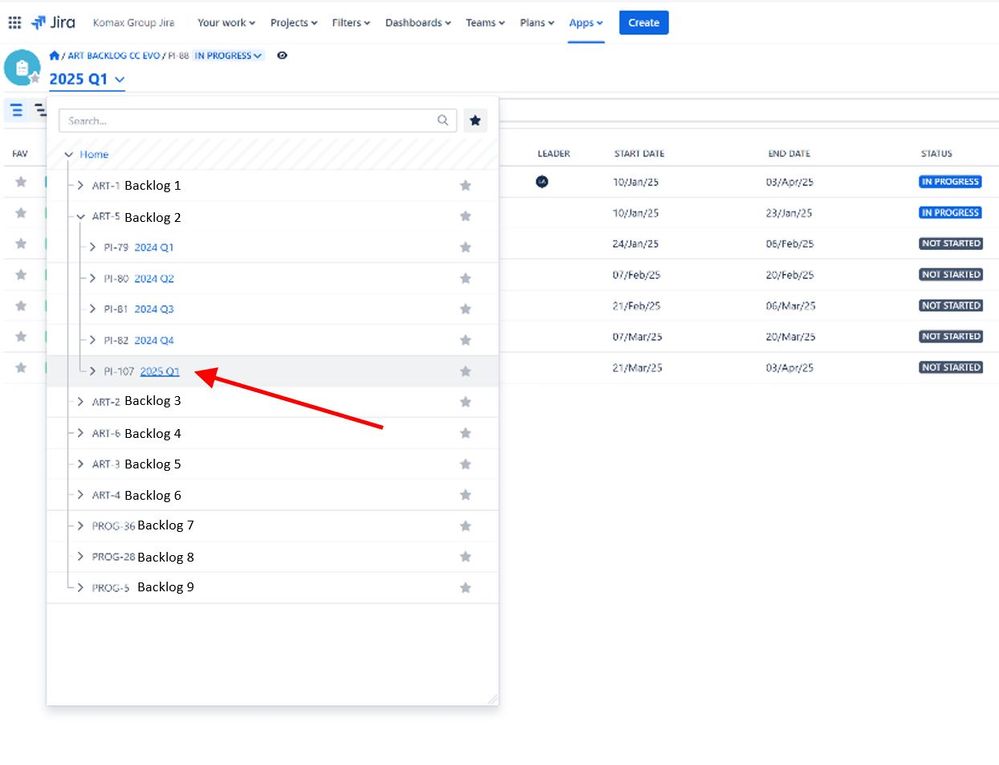Click the home breadcrumb icon
999x765 pixels.
[54, 55]
